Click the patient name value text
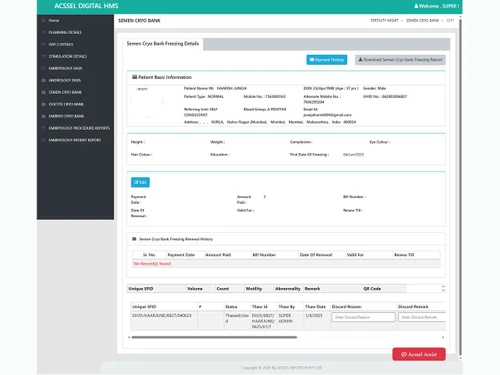 point(232,88)
